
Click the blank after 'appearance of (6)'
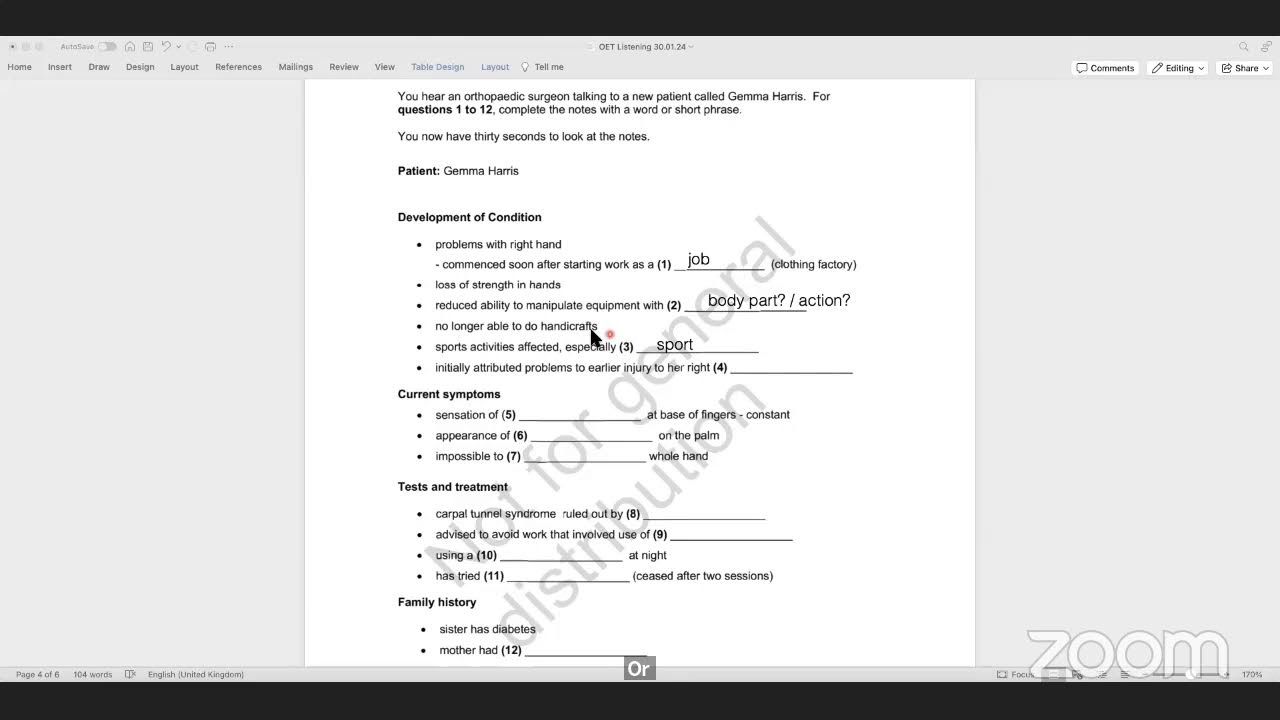(x=591, y=436)
